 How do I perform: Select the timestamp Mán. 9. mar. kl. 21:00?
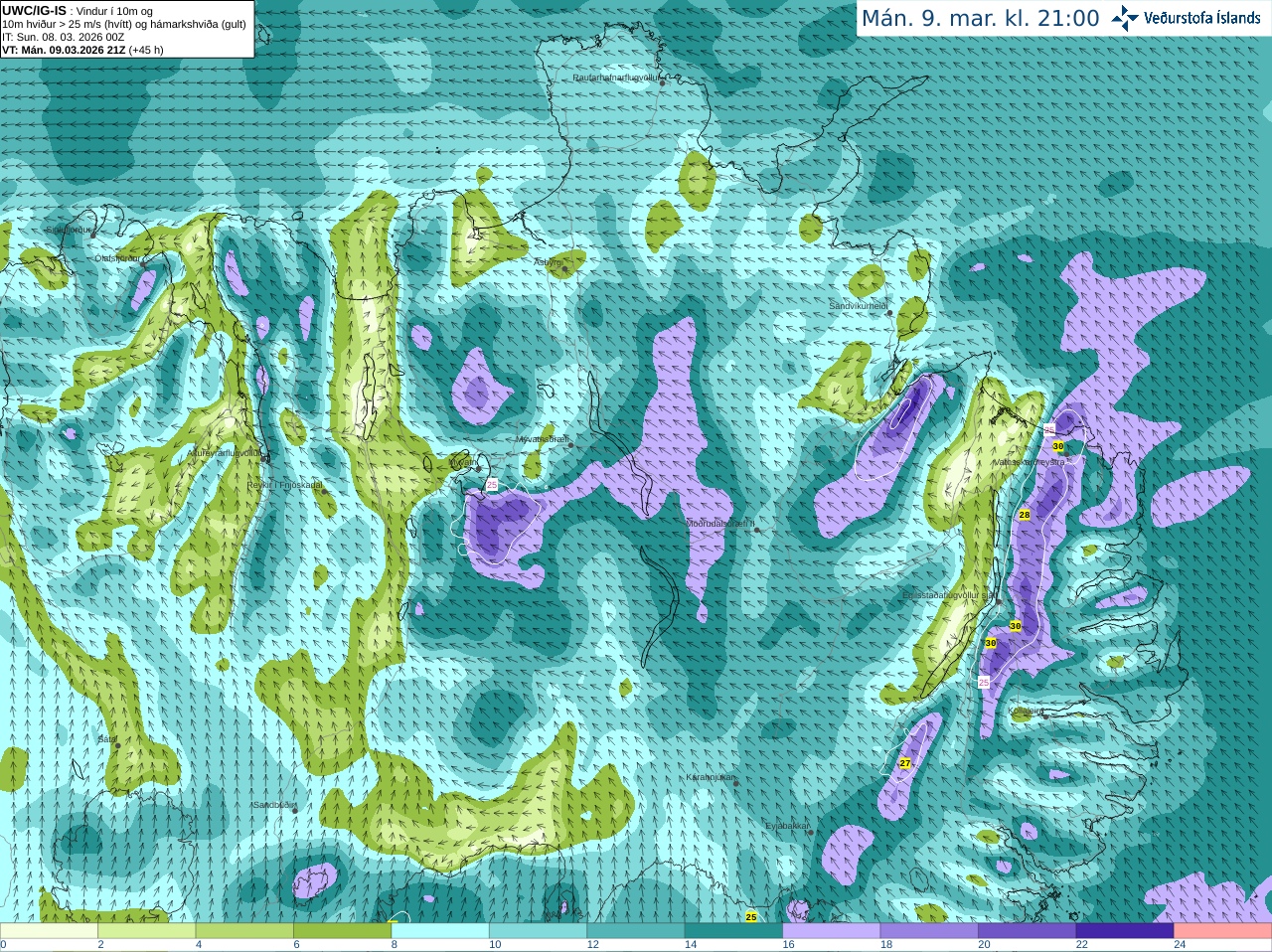pyautogui.click(x=980, y=19)
